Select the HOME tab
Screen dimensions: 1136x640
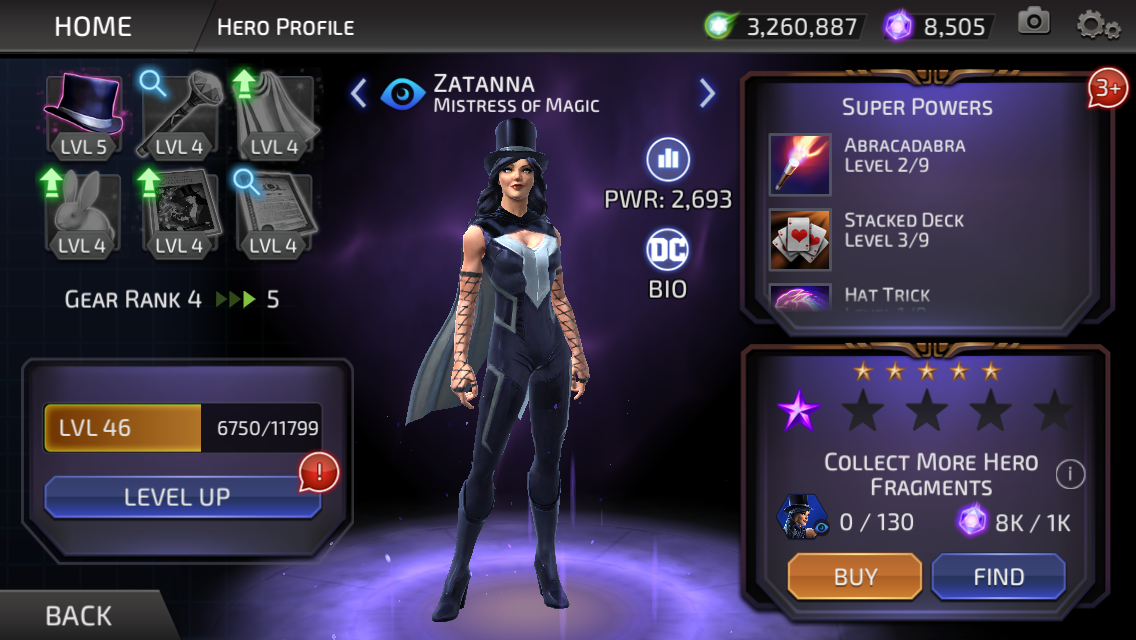[93, 27]
